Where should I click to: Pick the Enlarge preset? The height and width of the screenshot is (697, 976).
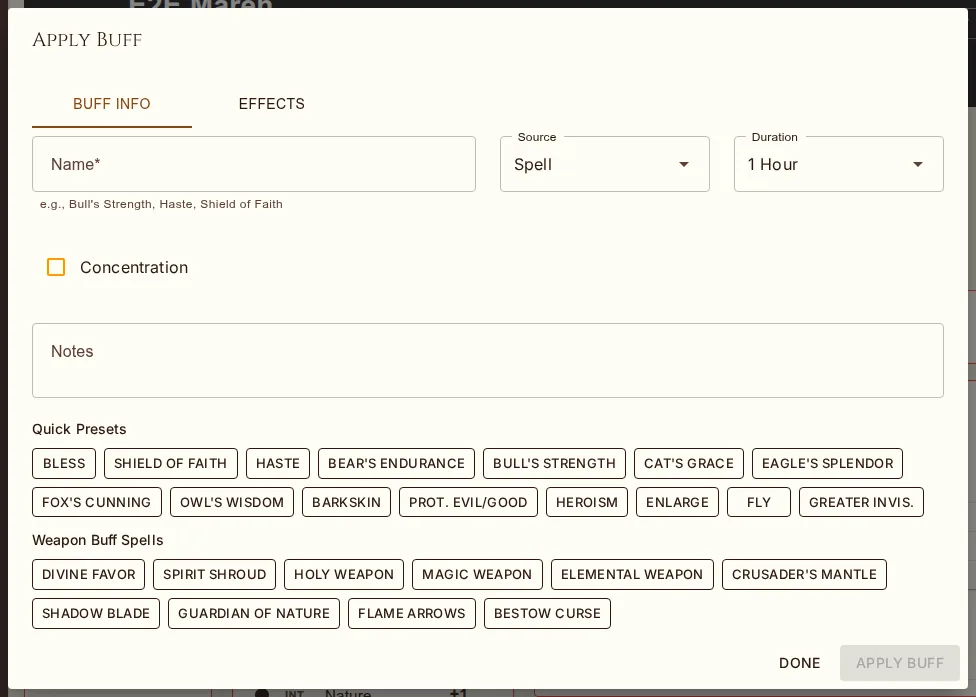coord(677,502)
